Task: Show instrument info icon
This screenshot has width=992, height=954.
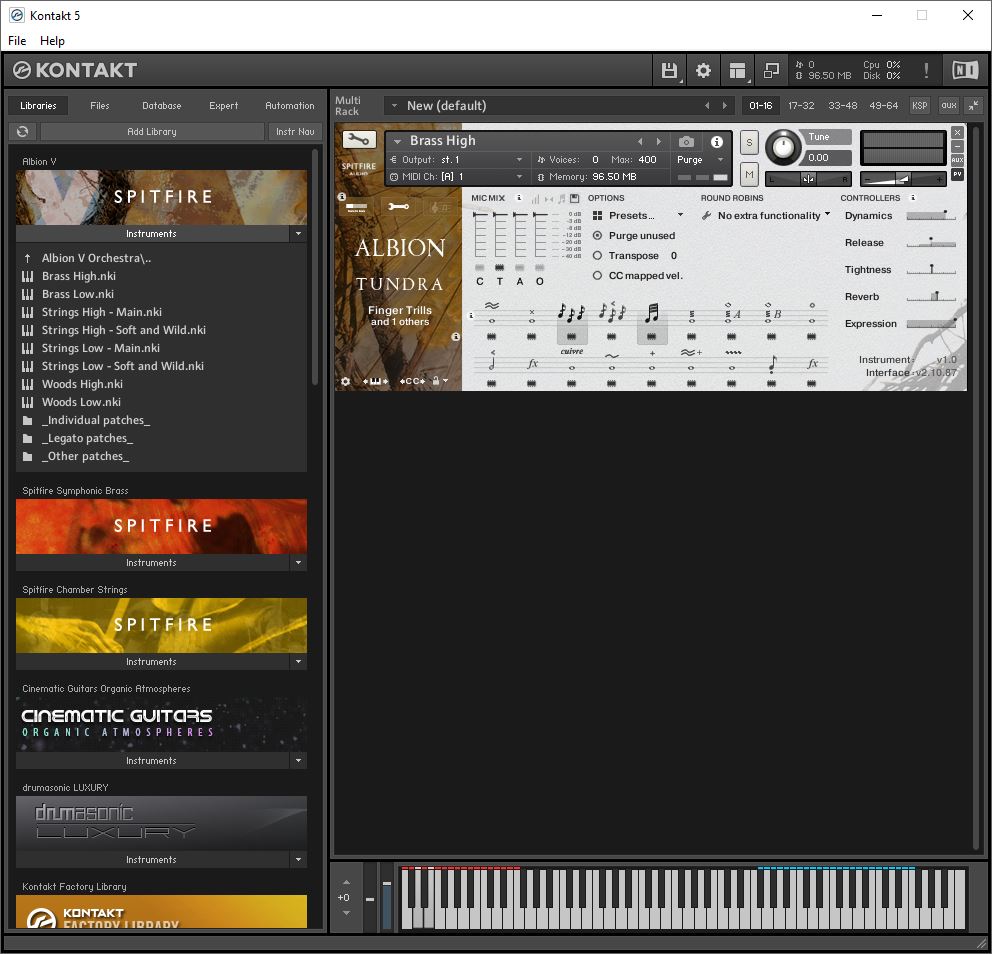Action: (x=716, y=142)
